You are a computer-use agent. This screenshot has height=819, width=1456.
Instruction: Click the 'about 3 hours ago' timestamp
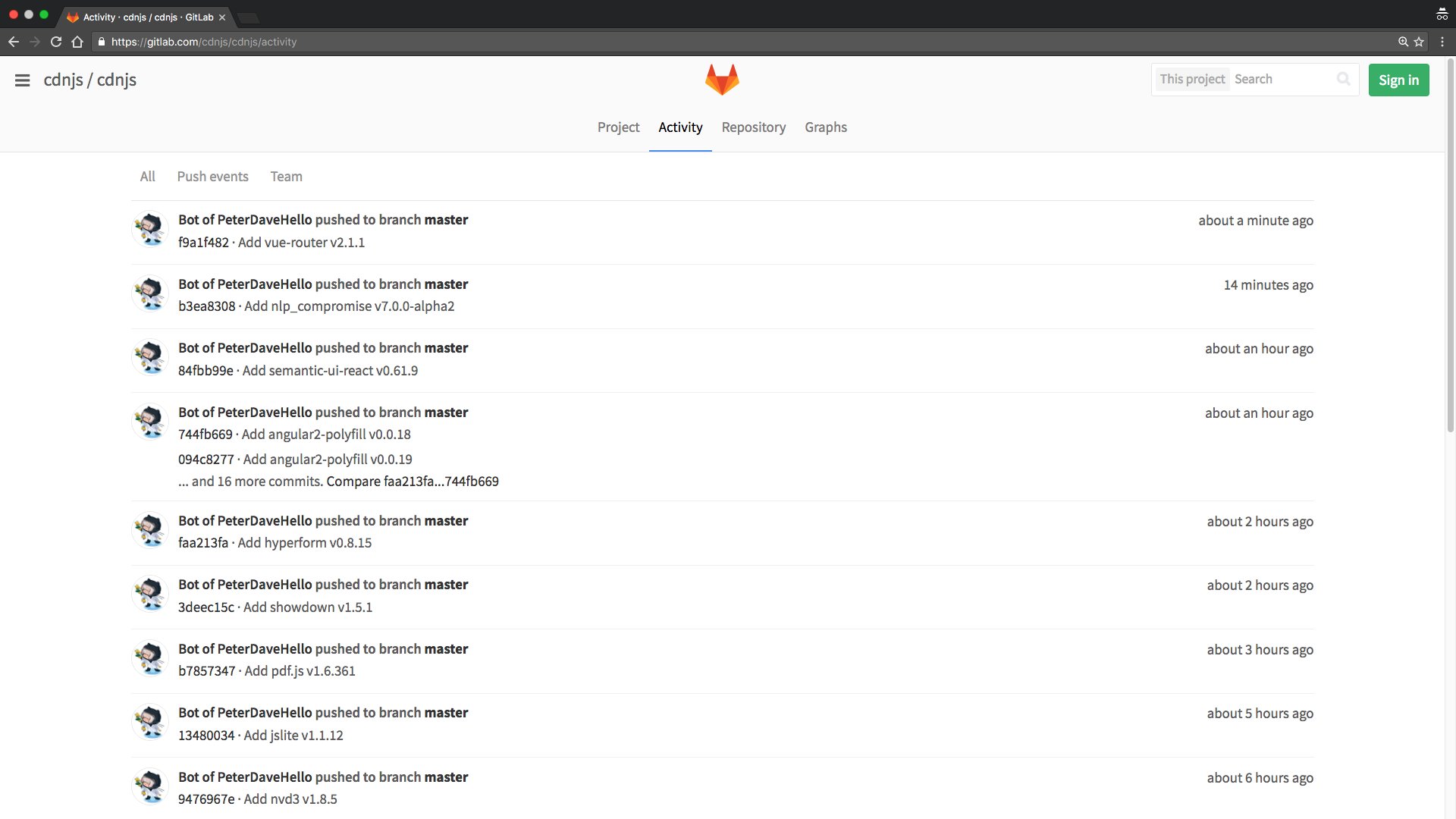pos(1260,650)
